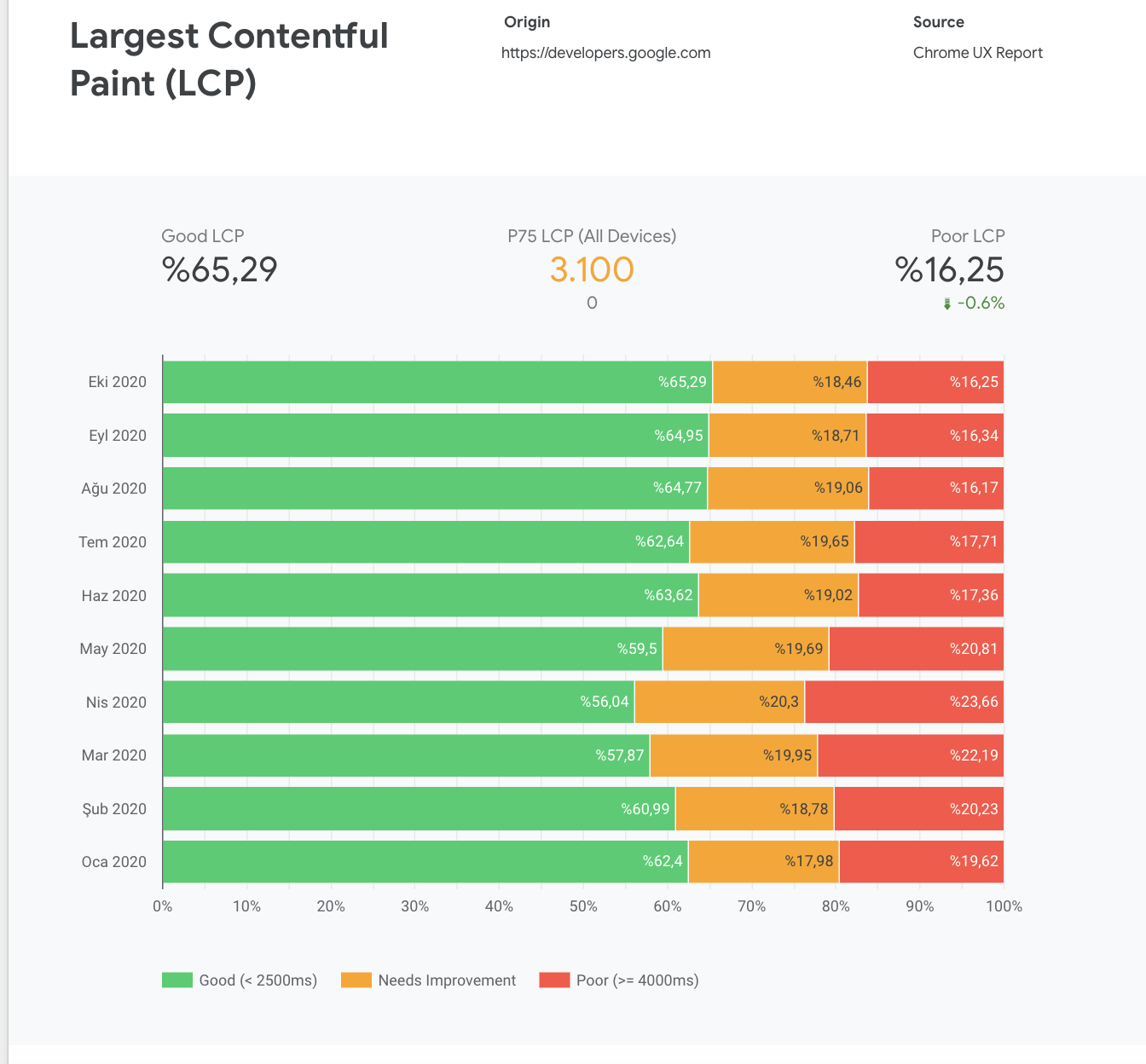Click the 'Oca 2020' axis label
1146x1064 pixels.
(114, 862)
